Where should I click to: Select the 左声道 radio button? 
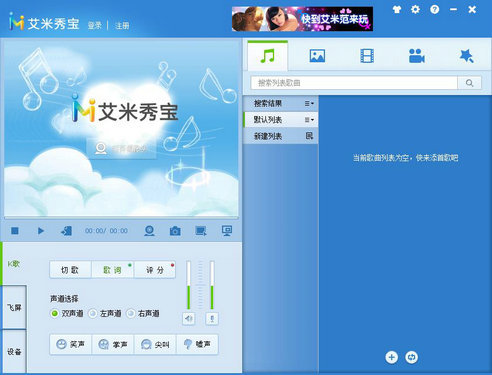click(93, 313)
